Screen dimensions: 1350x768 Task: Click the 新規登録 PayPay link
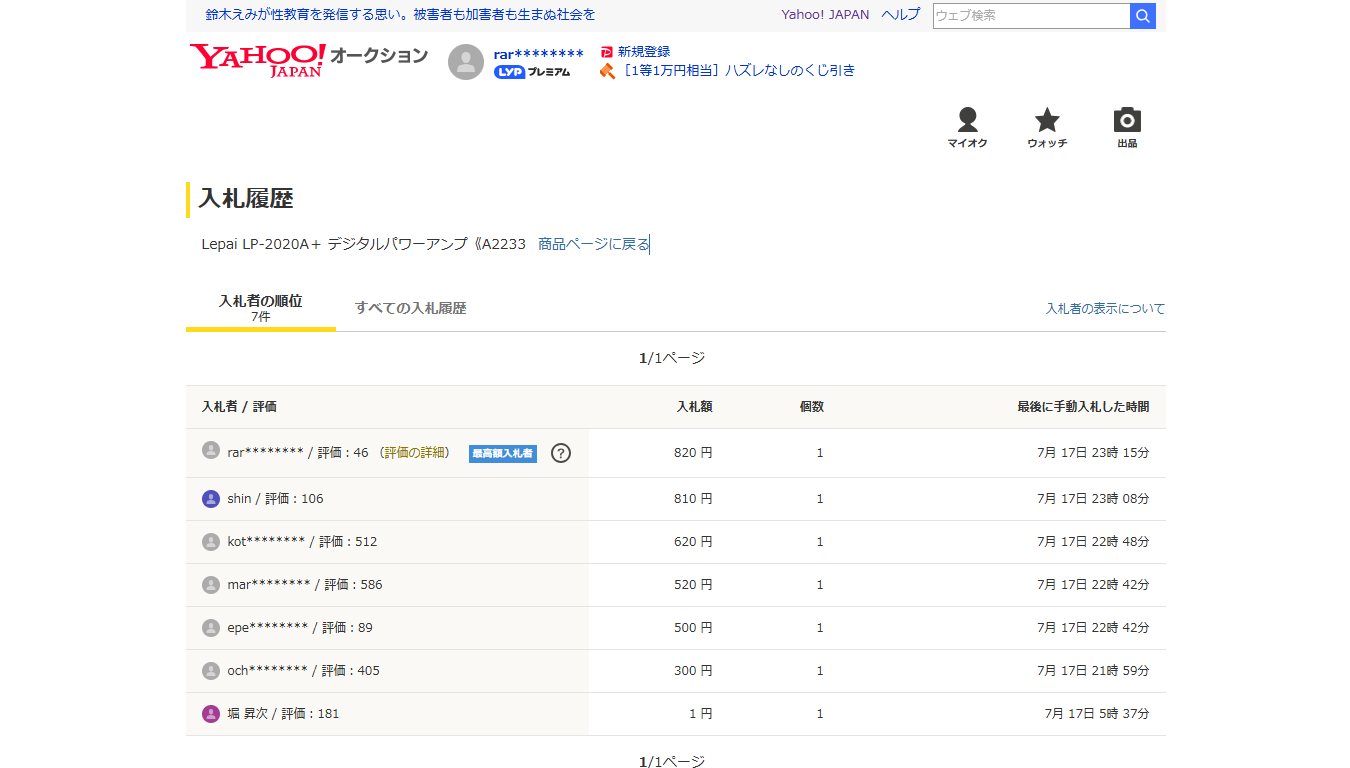[x=643, y=52]
